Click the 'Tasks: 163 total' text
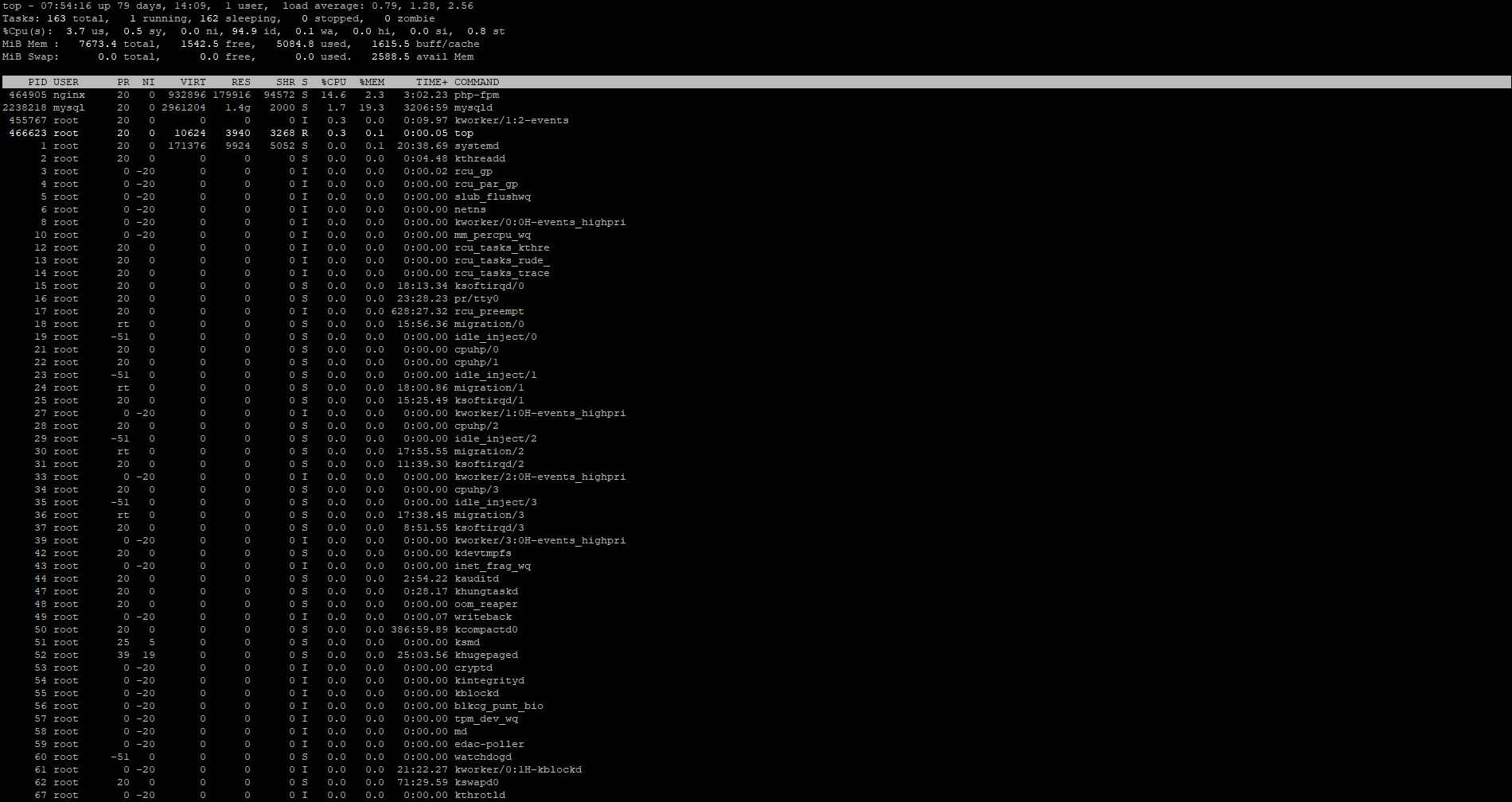The height and width of the screenshot is (802, 1512). [53, 18]
